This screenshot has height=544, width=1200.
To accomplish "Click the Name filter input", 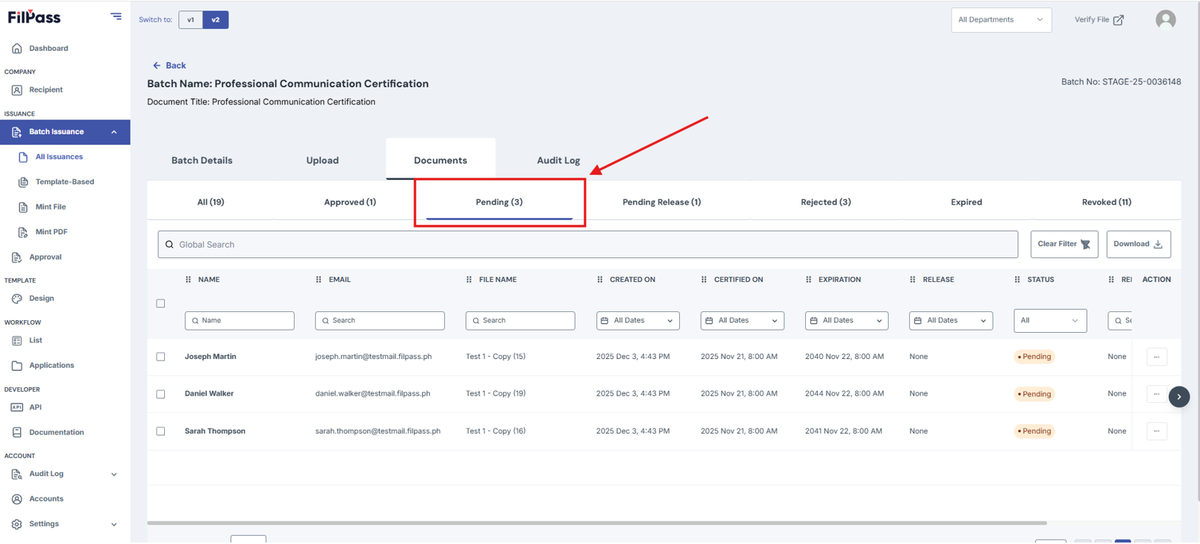I will coord(240,321).
